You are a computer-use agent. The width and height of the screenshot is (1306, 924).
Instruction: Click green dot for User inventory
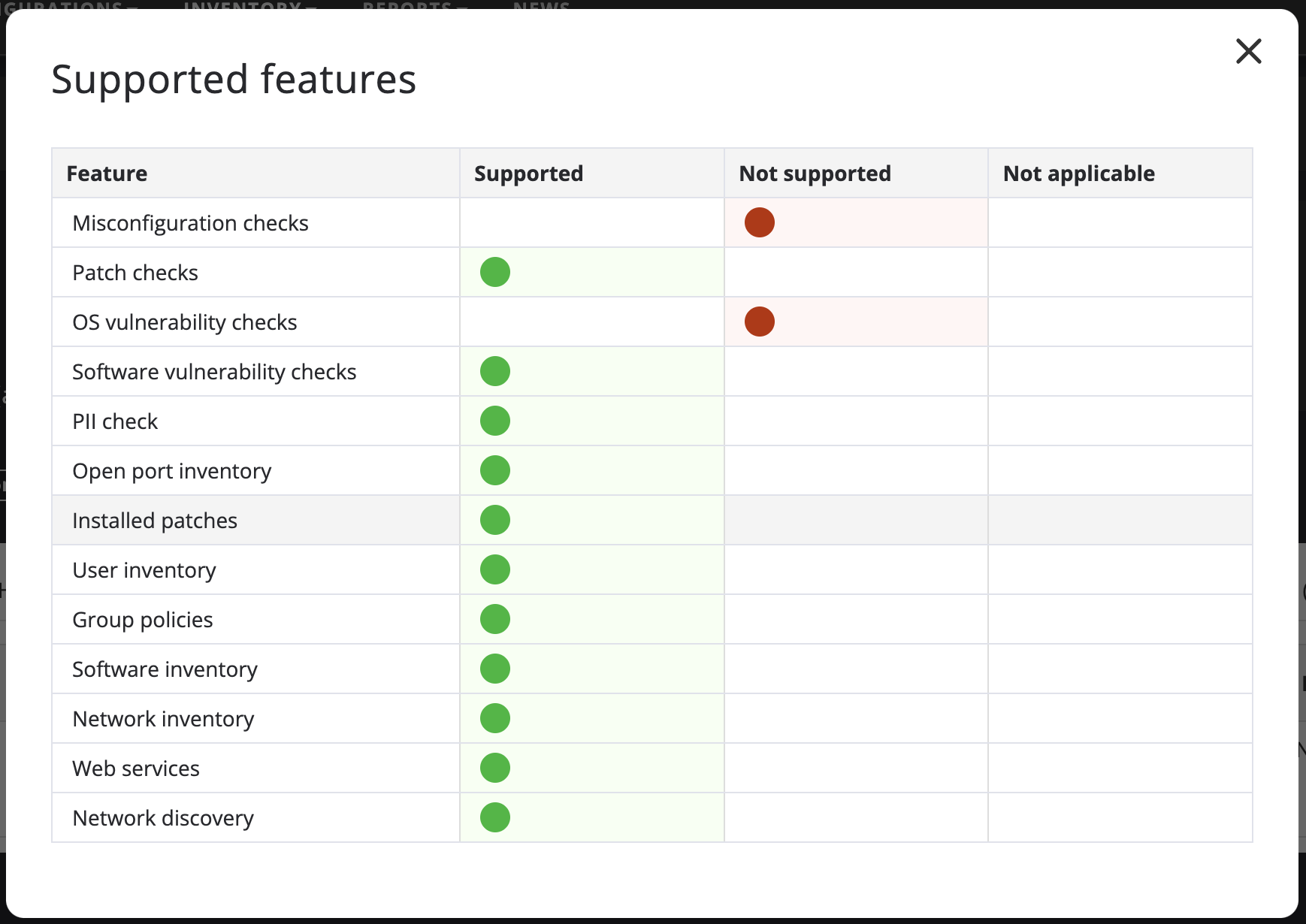tap(494, 569)
